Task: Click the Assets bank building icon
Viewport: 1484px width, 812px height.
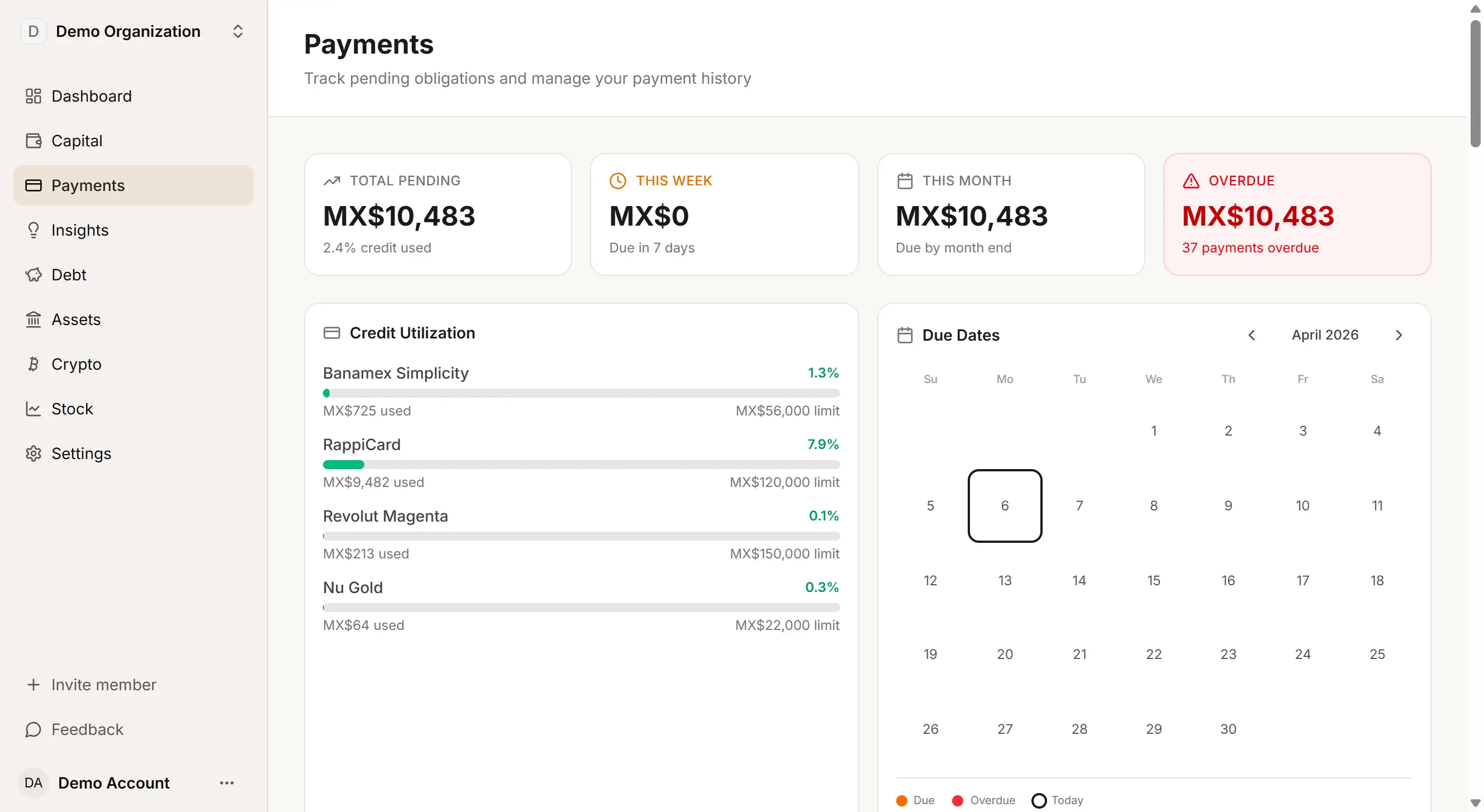Action: 34,319
